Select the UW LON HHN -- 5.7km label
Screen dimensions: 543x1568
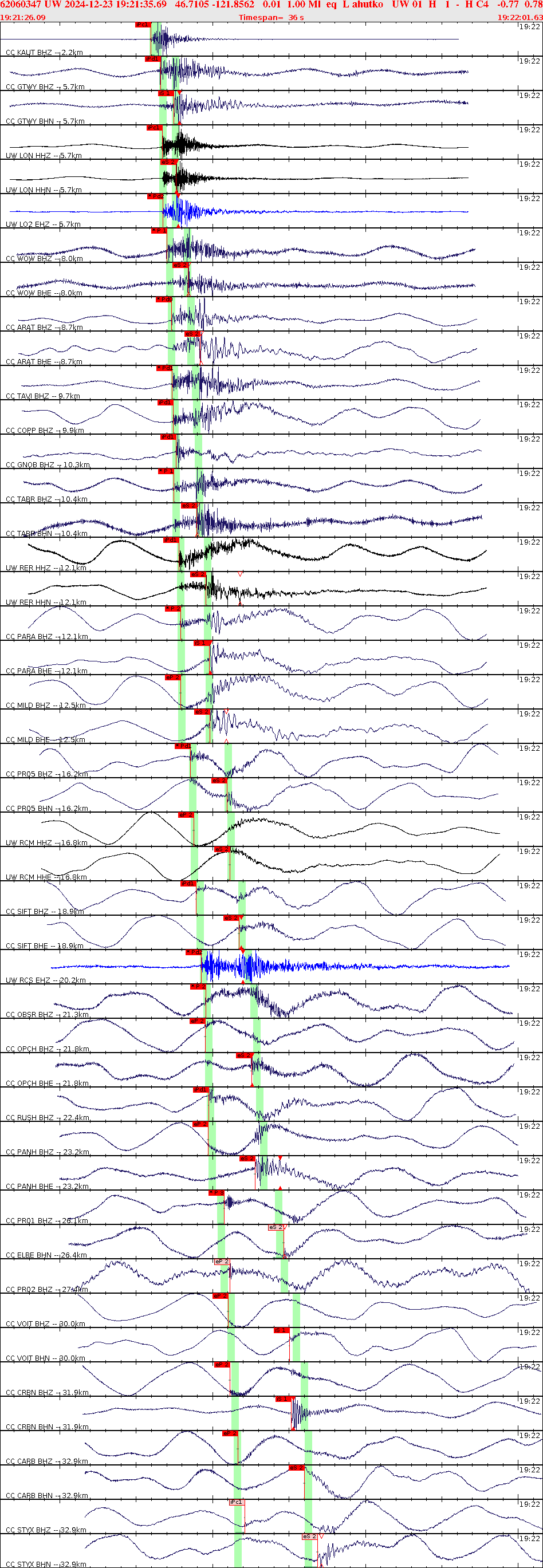coord(46,190)
